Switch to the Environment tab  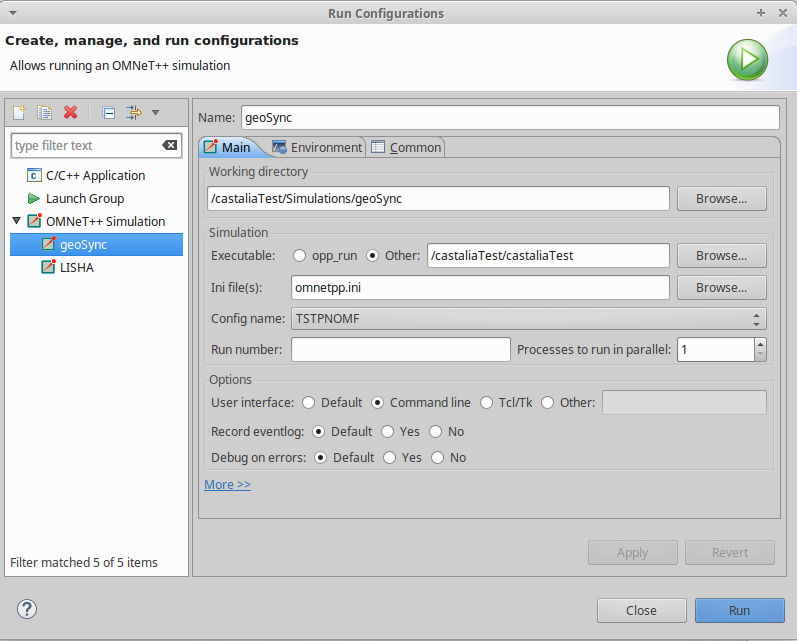tap(317, 147)
